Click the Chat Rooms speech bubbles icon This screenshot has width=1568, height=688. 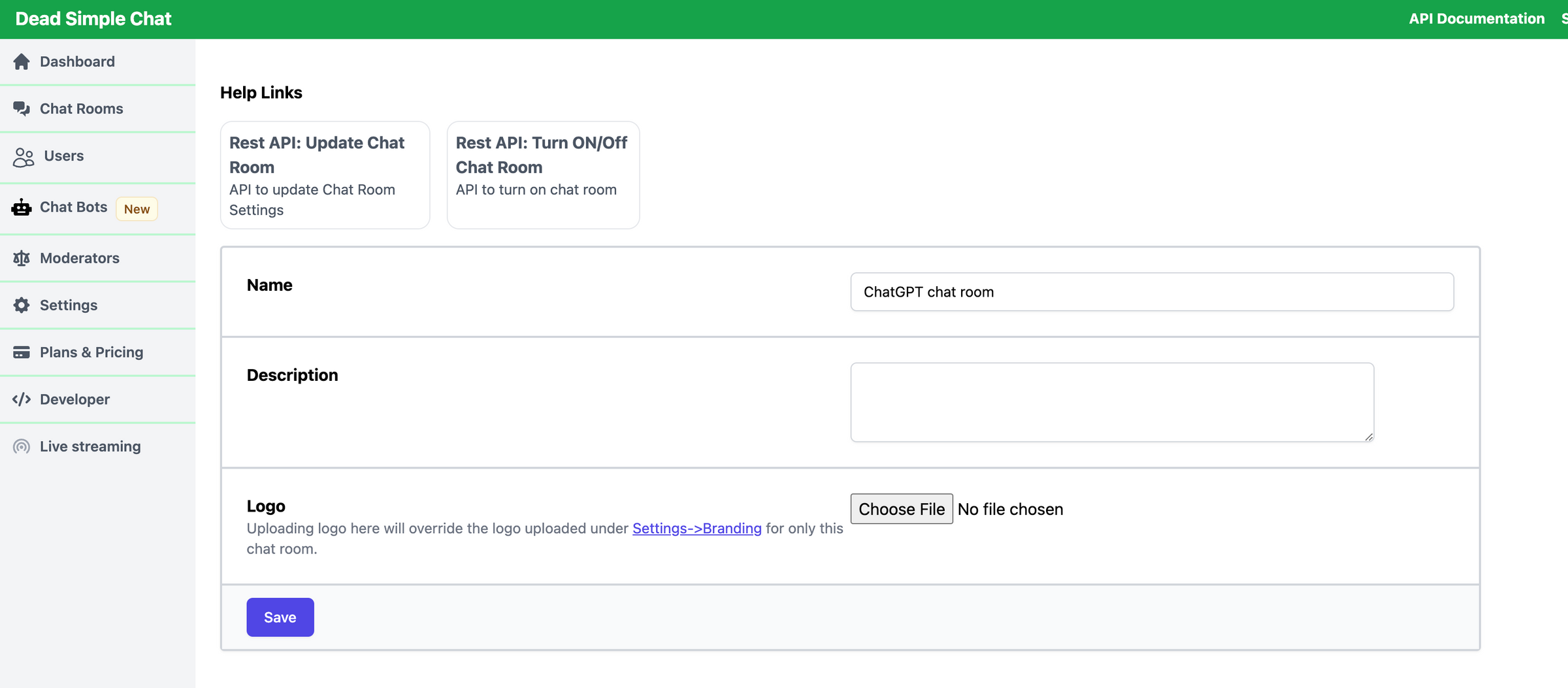(22, 108)
